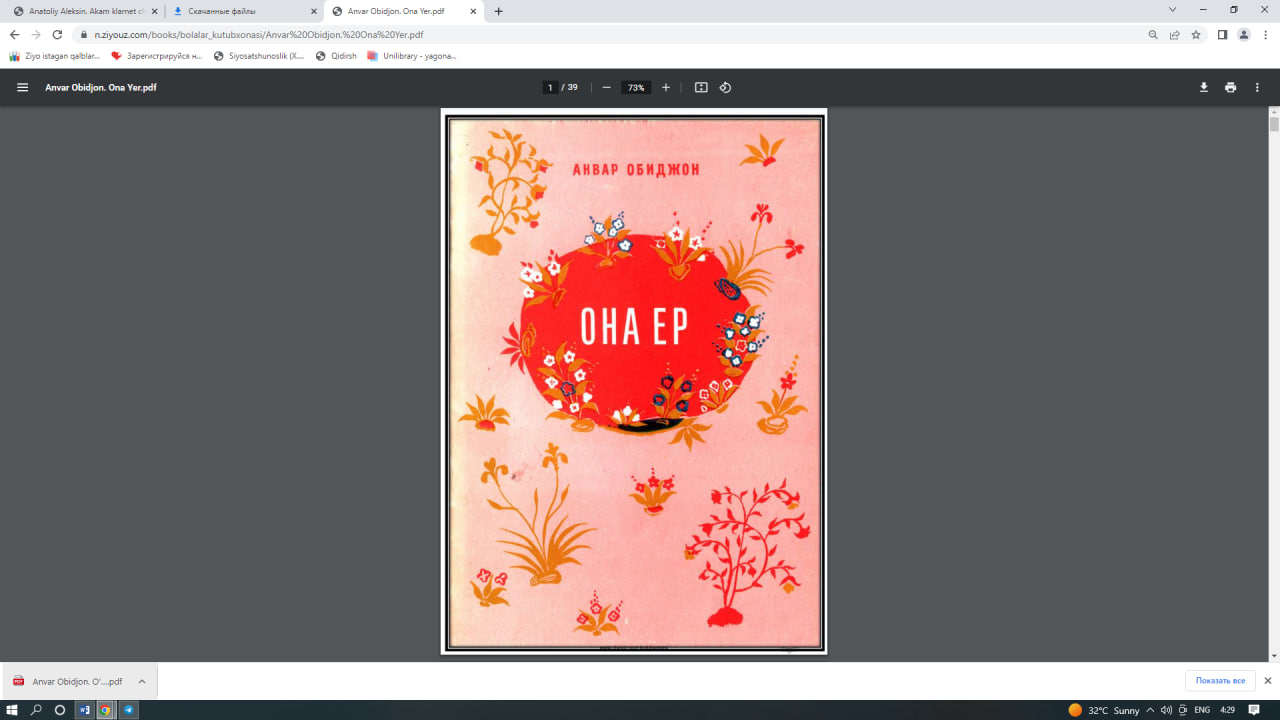Close the Anvar Obidjon PDF tab

click(x=472, y=11)
